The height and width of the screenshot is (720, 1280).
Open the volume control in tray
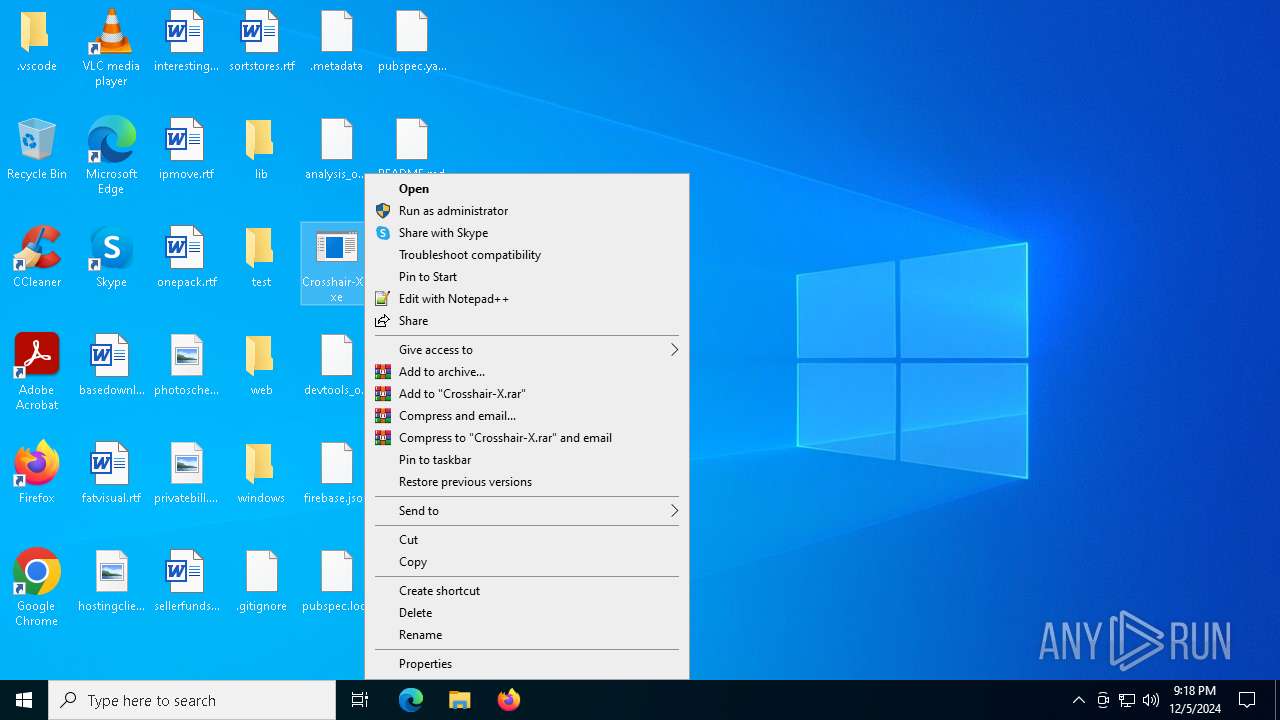[1151, 700]
